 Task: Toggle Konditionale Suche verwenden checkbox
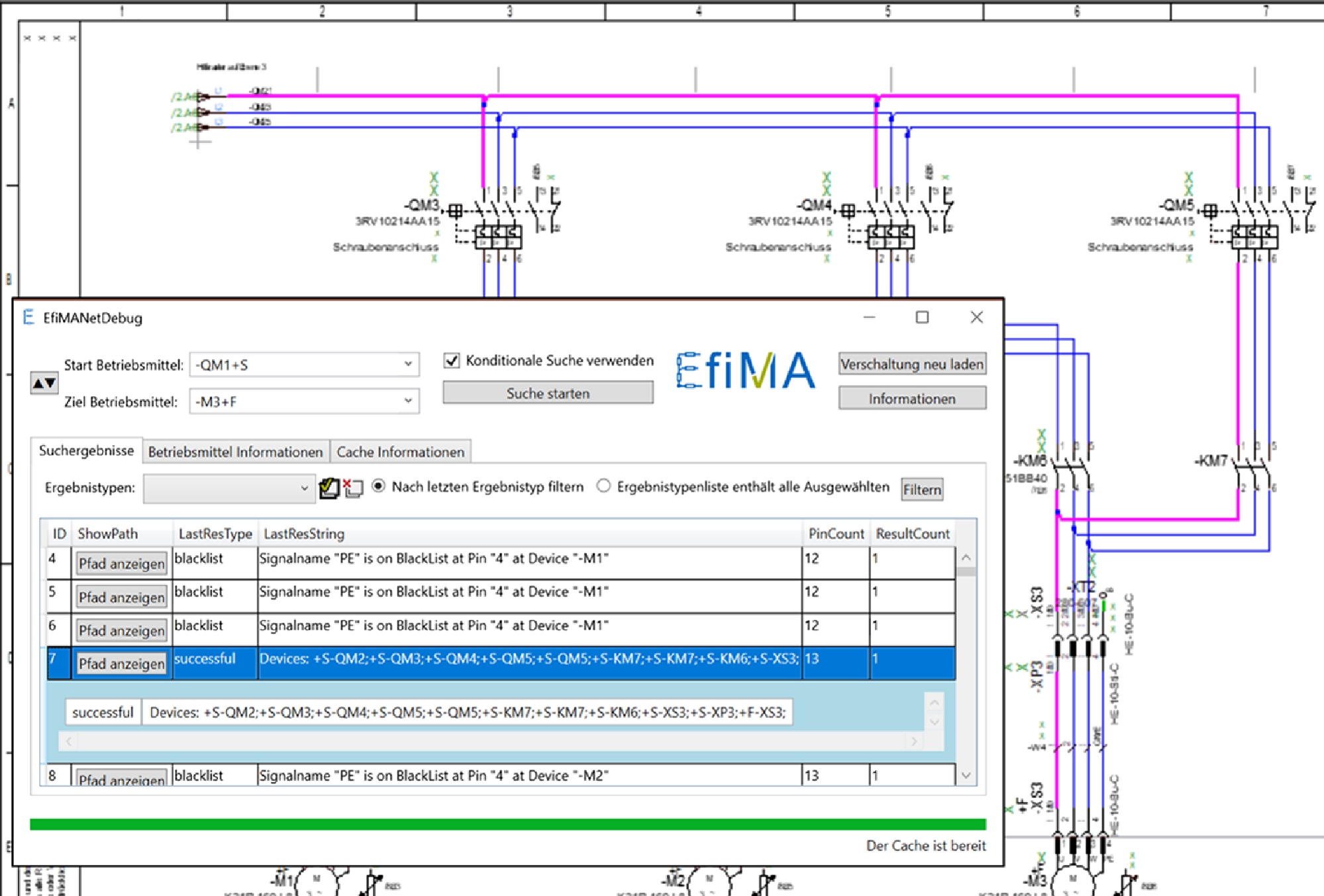tap(452, 360)
